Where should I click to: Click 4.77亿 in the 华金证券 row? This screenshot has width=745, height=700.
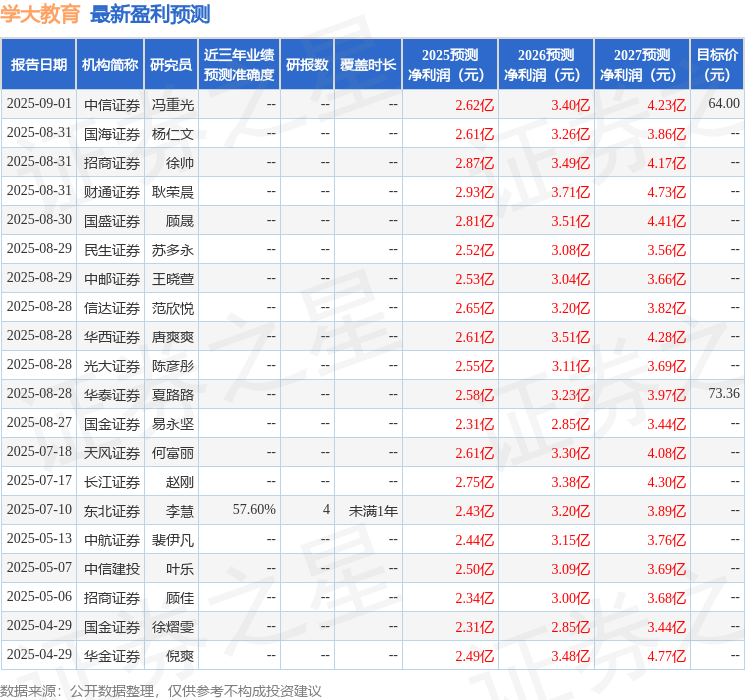pyautogui.click(x=667, y=656)
